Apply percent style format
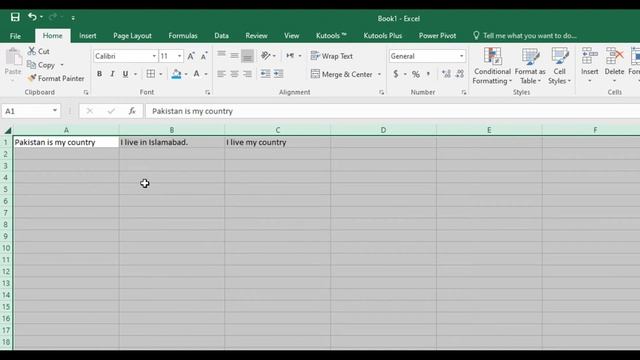 [416, 74]
